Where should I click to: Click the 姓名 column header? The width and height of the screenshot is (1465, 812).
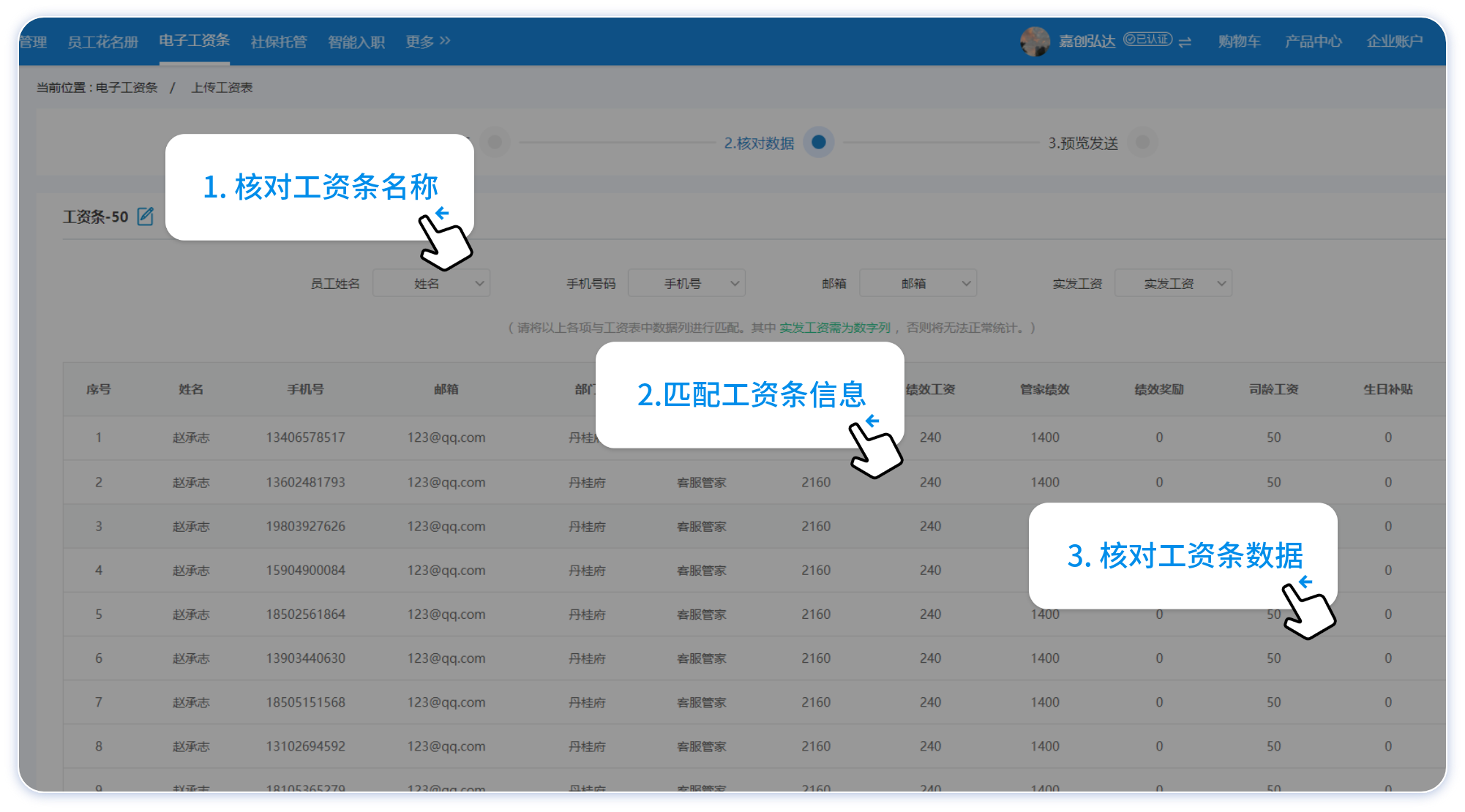click(x=191, y=389)
